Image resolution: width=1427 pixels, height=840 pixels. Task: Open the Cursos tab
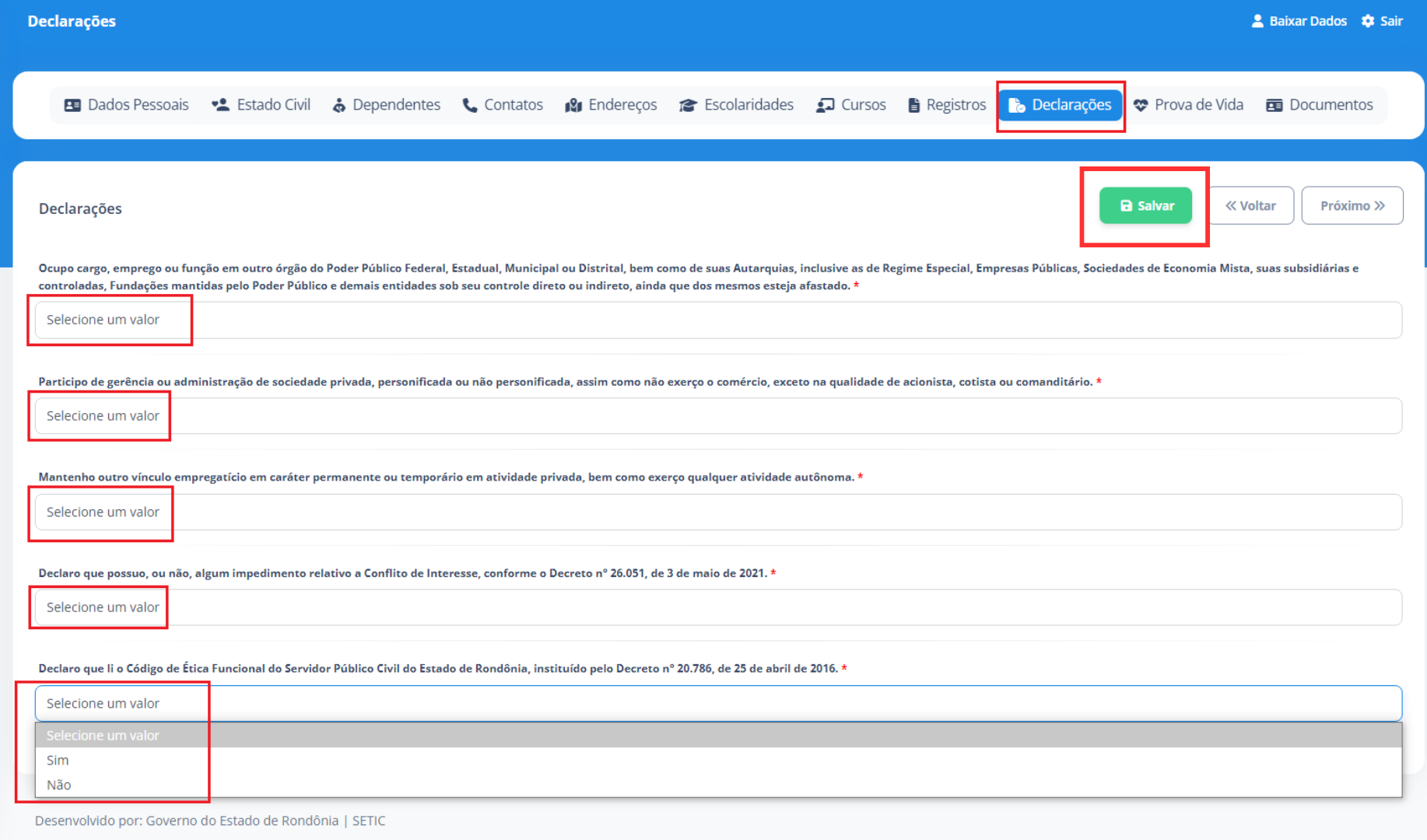coord(851,105)
